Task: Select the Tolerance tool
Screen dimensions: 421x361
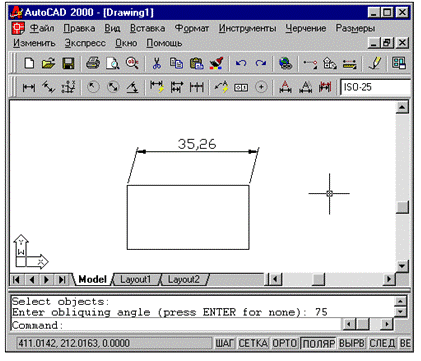Action: [241, 87]
